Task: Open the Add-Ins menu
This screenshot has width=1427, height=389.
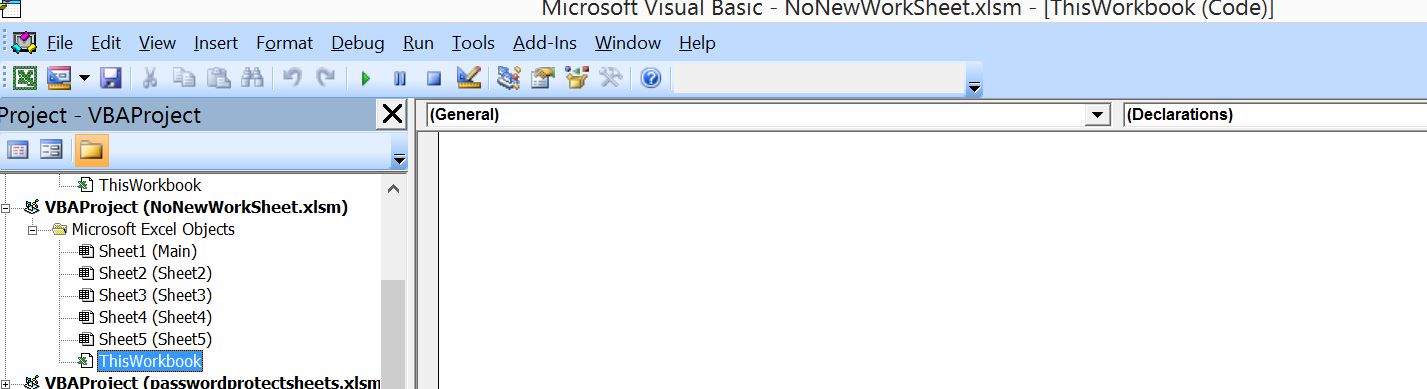Action: [545, 43]
